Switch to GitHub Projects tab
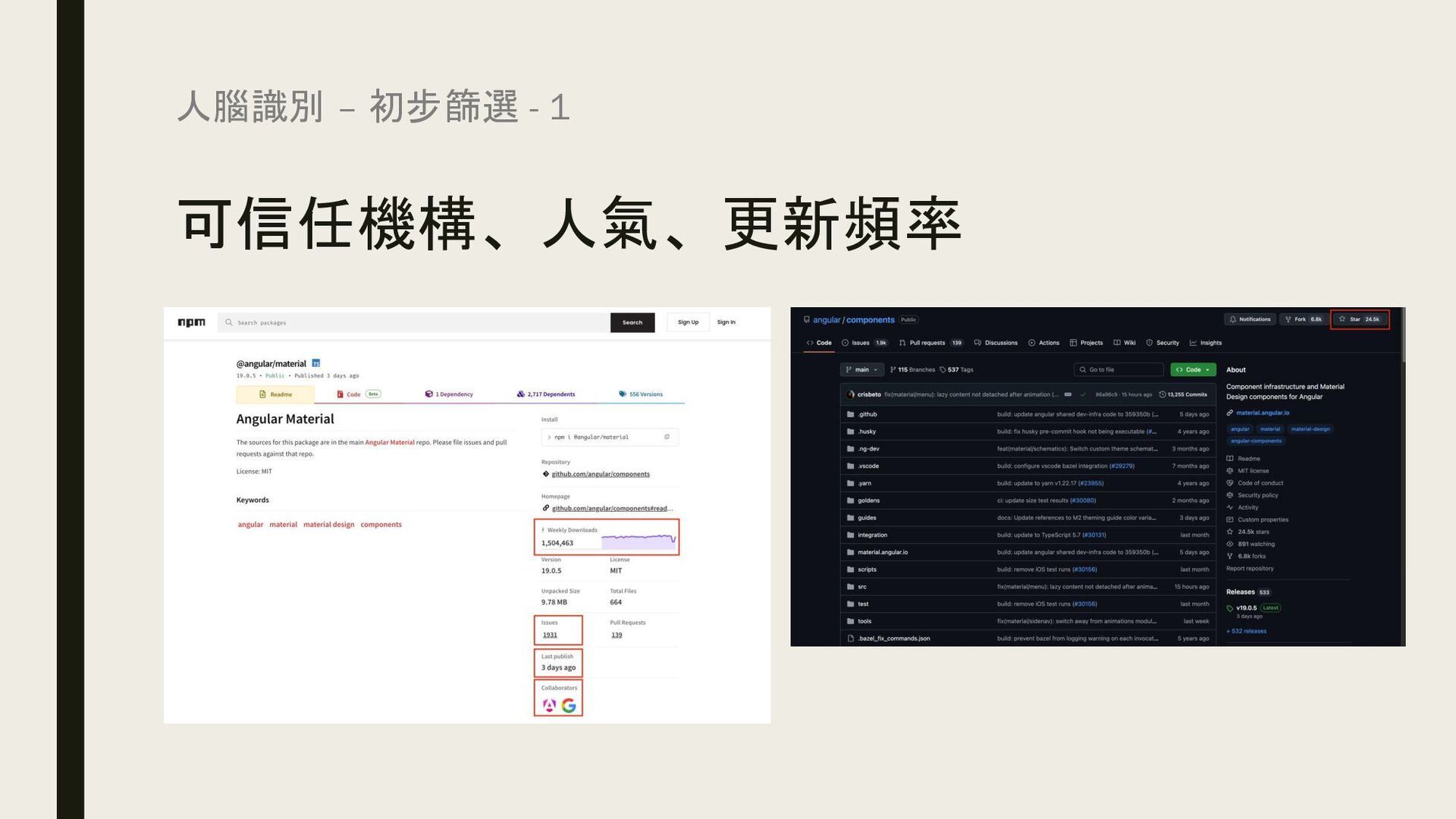 pos(1086,343)
